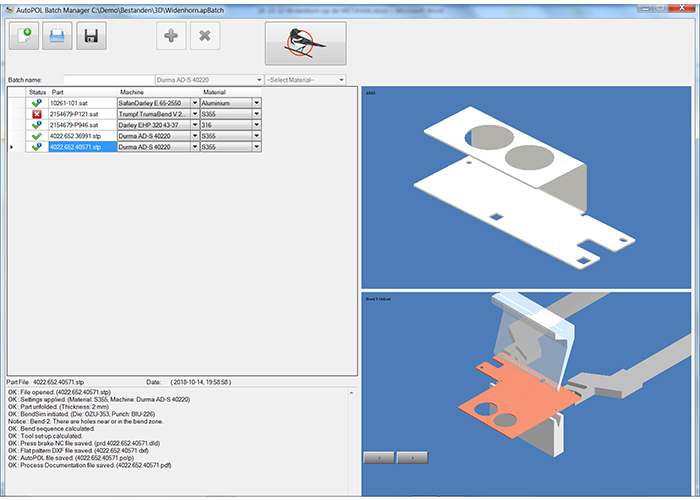Click status icon for 10261-101.sat
This screenshot has height=500, width=700.
[37, 103]
